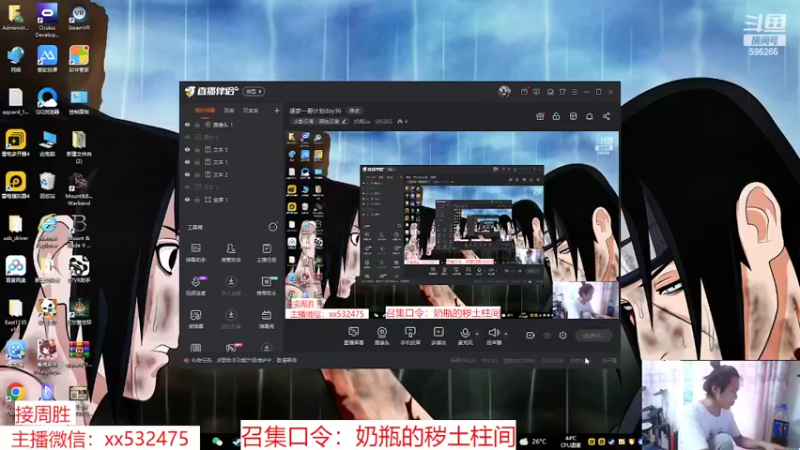Lock the 文本 5 source
Image resolution: width=800 pixels, height=450 pixels.
click(197, 149)
